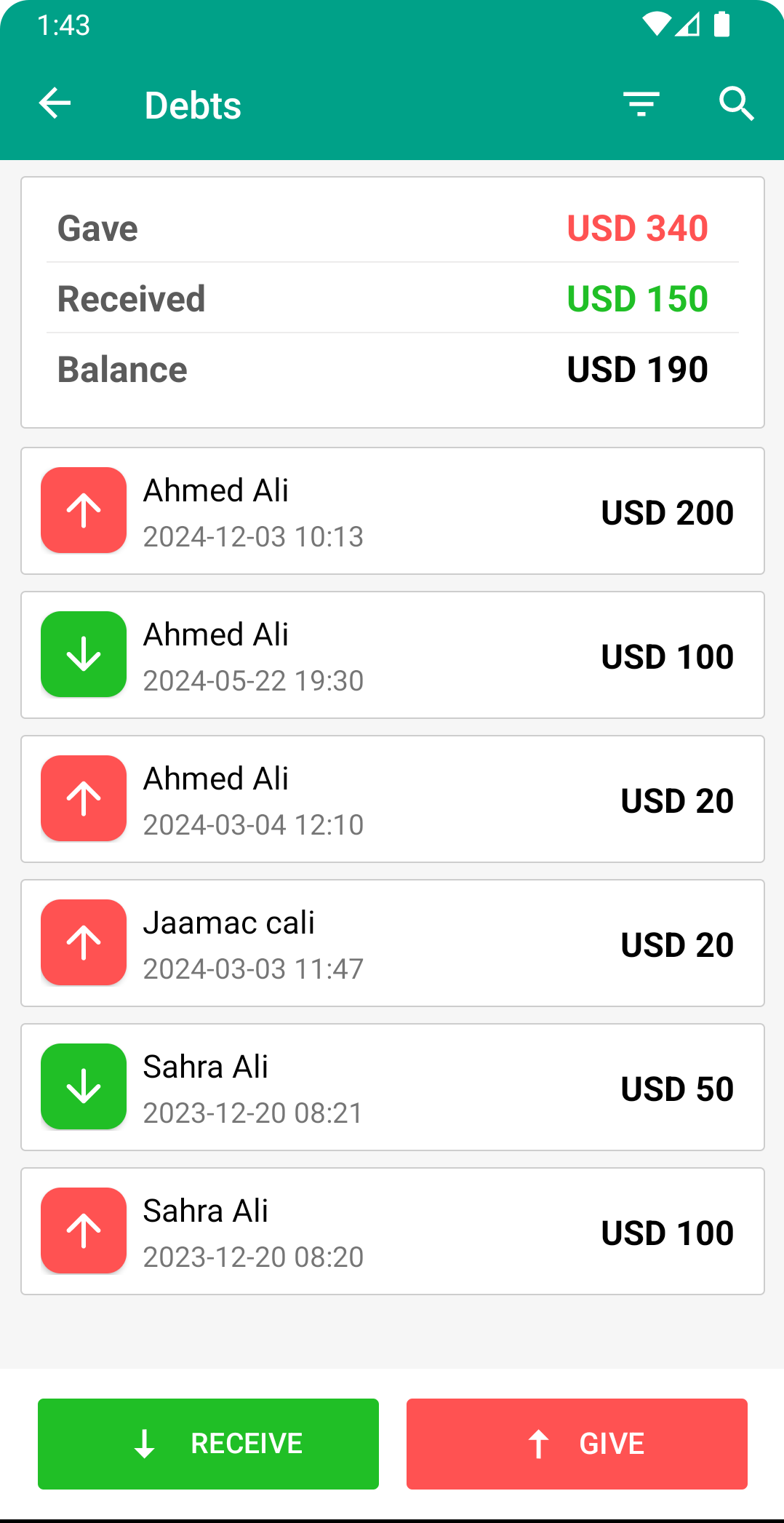Image resolution: width=784 pixels, height=1523 pixels.
Task: Tap the back arrow icon
Action: coord(55,103)
